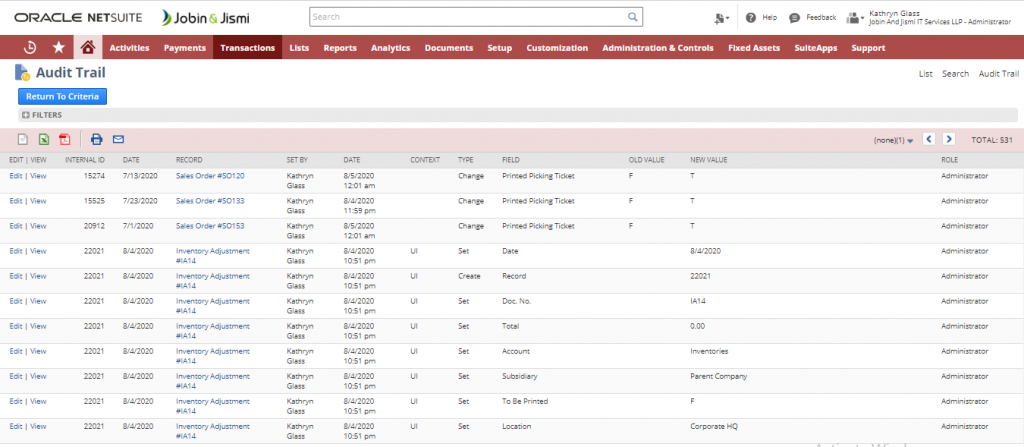Go to next results page
Image resolution: width=1024 pixels, height=447 pixels.
[x=948, y=140]
